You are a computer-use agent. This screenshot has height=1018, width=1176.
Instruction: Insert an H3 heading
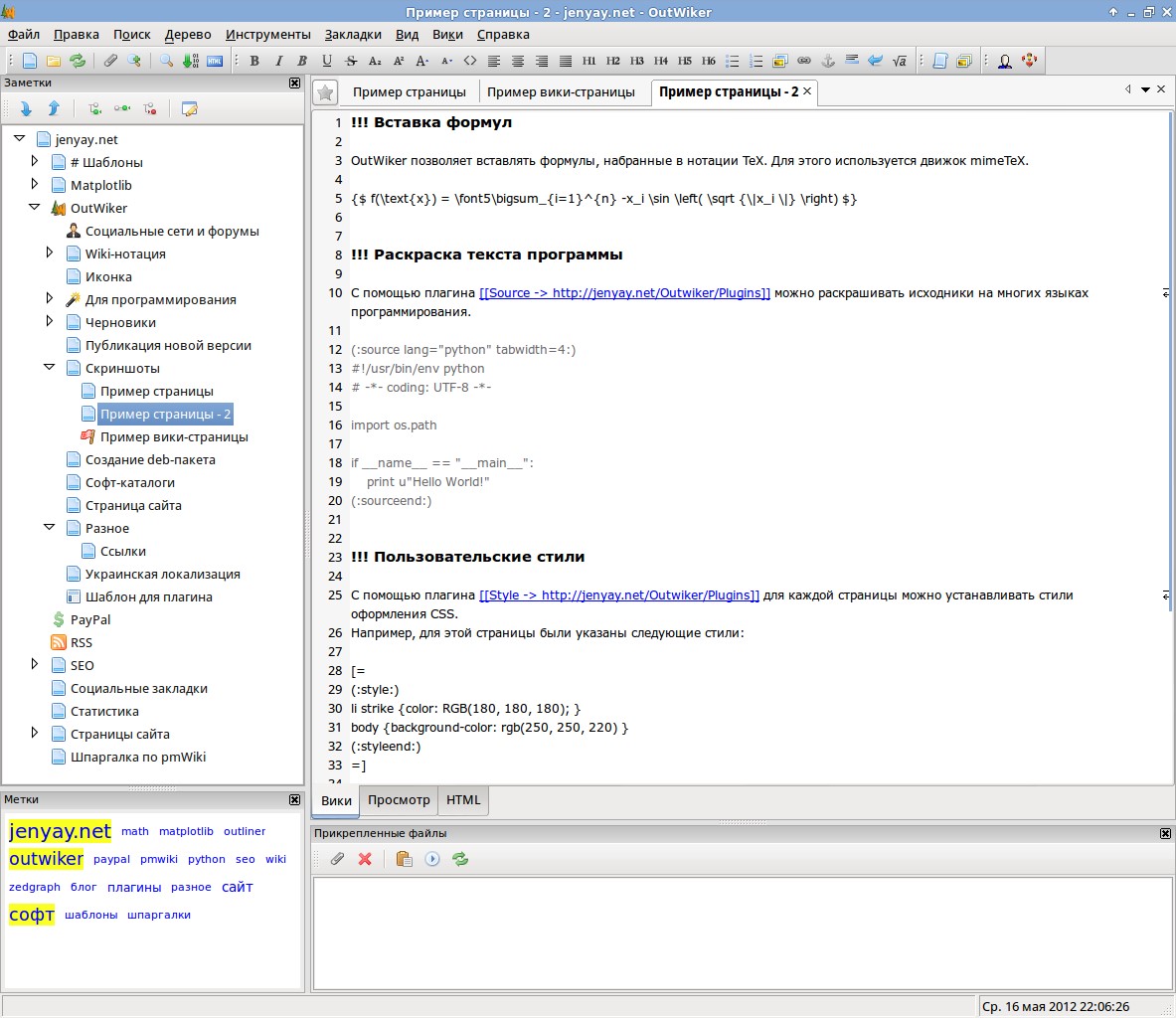coord(637,61)
